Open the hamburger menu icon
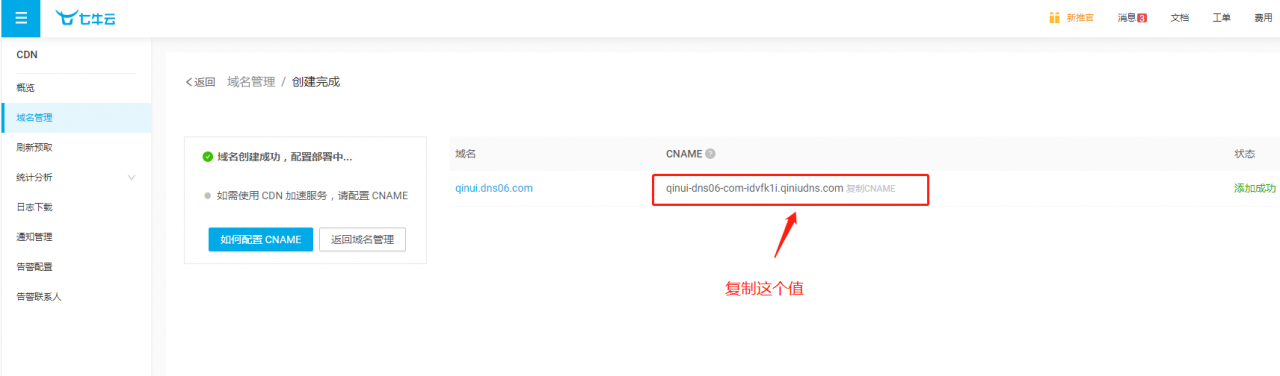The image size is (1280, 376). [x=21, y=18]
